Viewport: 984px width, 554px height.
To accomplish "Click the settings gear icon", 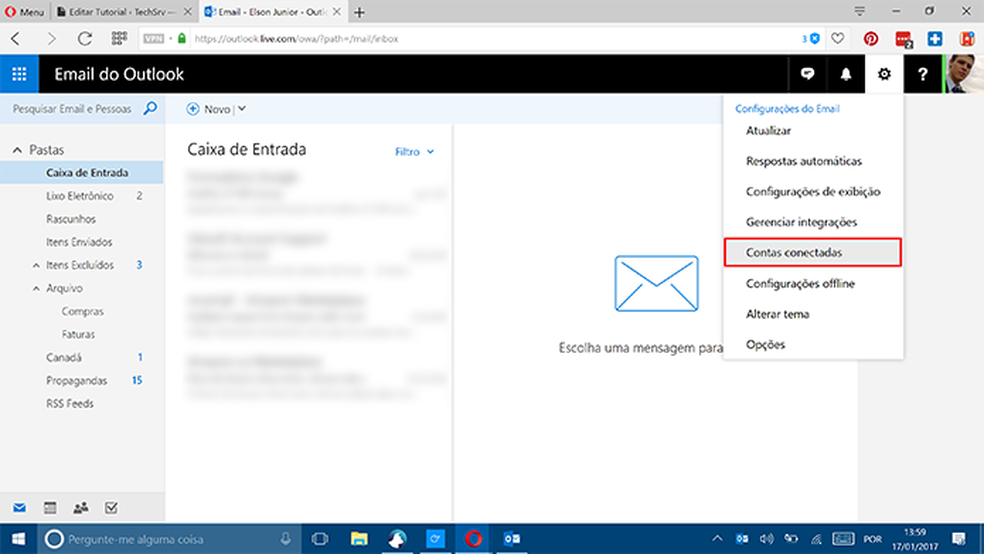I will click(x=884, y=74).
